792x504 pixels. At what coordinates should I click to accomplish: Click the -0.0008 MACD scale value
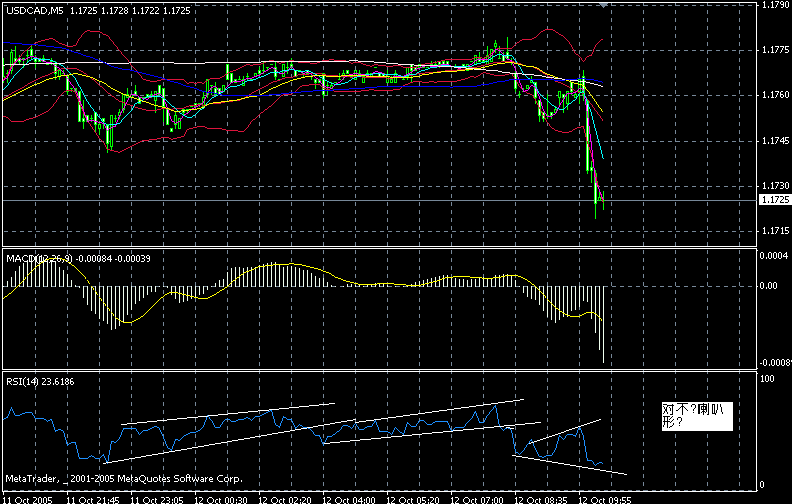(775, 363)
